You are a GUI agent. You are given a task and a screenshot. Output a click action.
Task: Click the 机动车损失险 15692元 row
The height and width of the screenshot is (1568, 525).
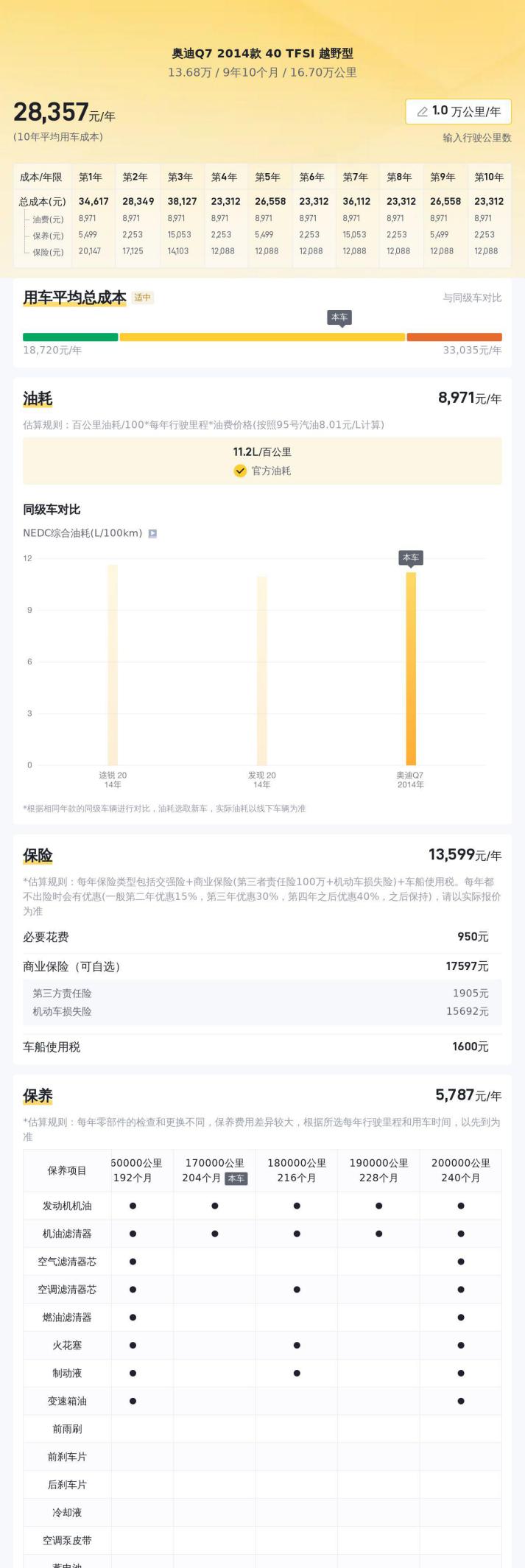(x=262, y=1011)
